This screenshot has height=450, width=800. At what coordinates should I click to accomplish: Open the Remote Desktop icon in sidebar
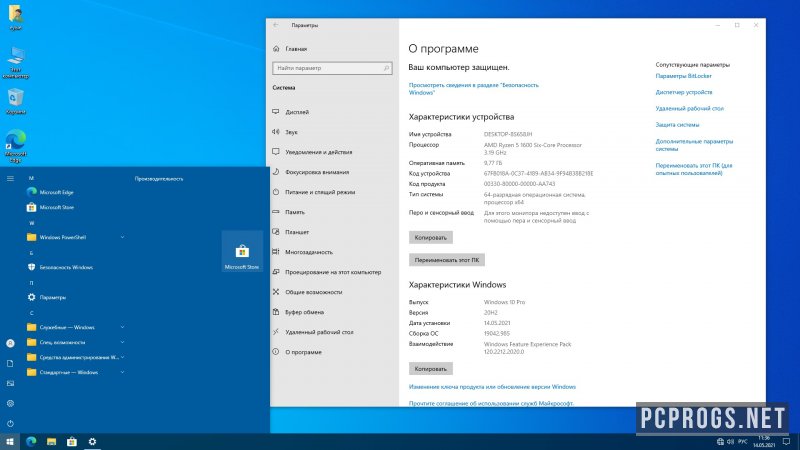pos(276,332)
